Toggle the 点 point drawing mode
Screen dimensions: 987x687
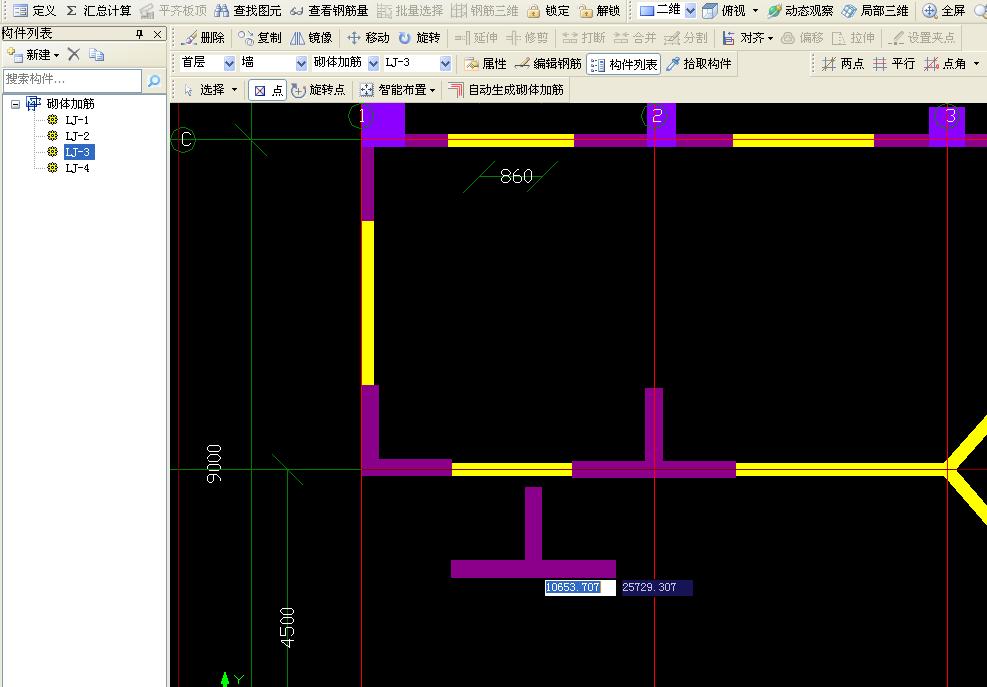click(268, 90)
